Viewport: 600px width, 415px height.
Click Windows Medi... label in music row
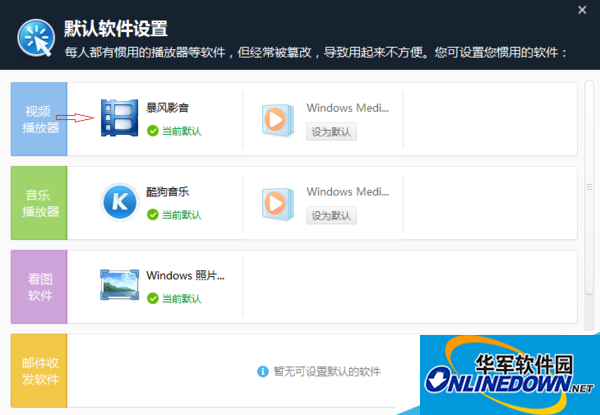[x=347, y=192]
